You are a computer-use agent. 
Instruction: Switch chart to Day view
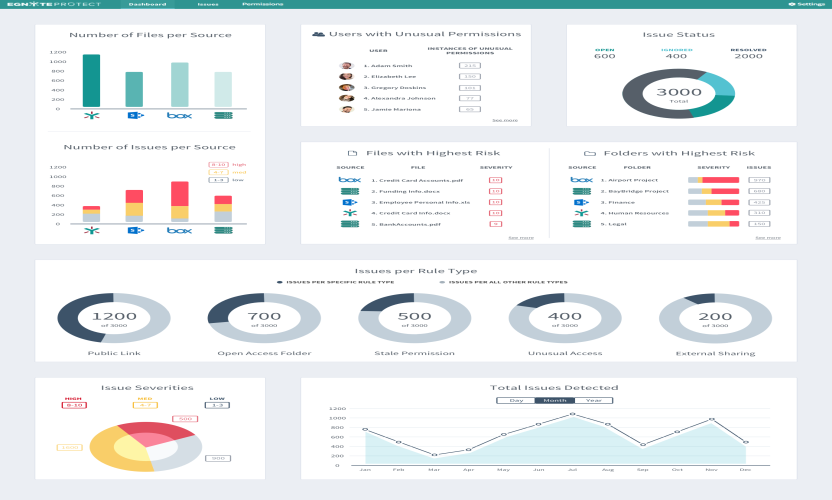[515, 400]
